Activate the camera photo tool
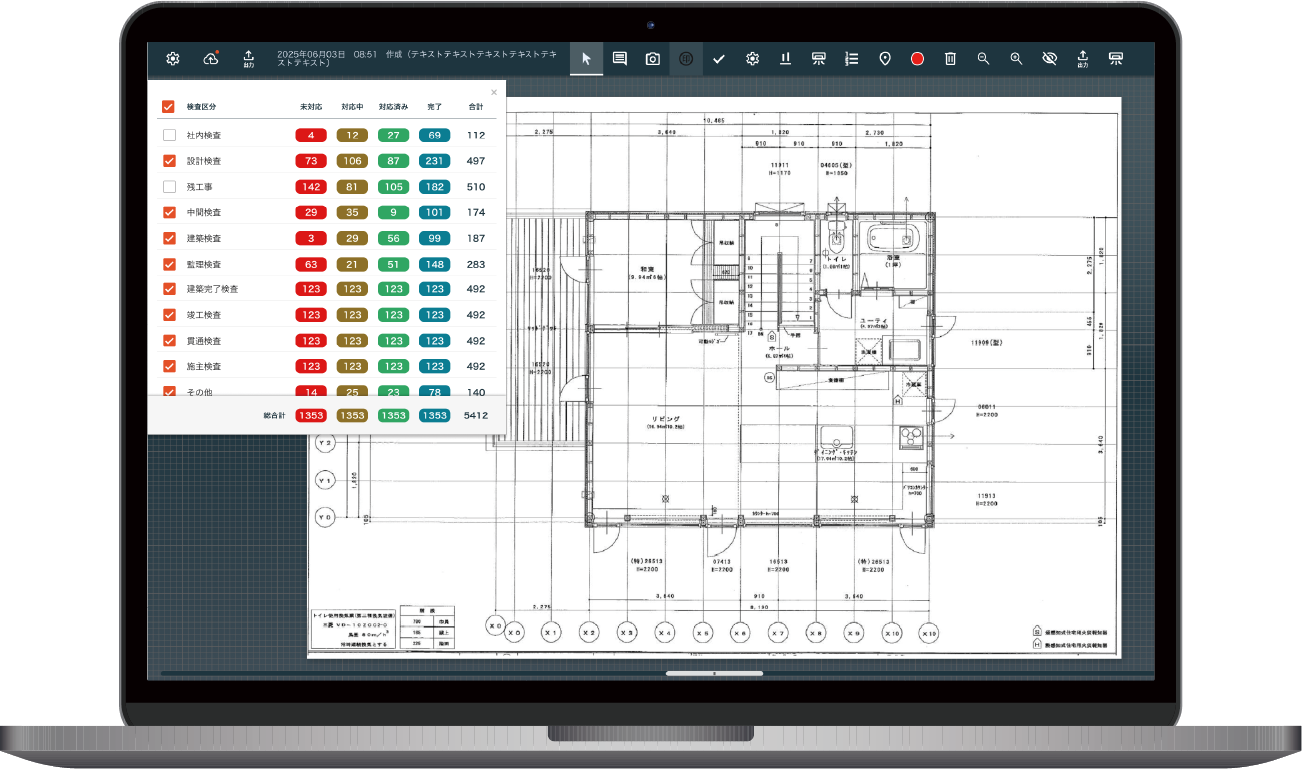Screen dimensions: 1302x769 (653, 59)
